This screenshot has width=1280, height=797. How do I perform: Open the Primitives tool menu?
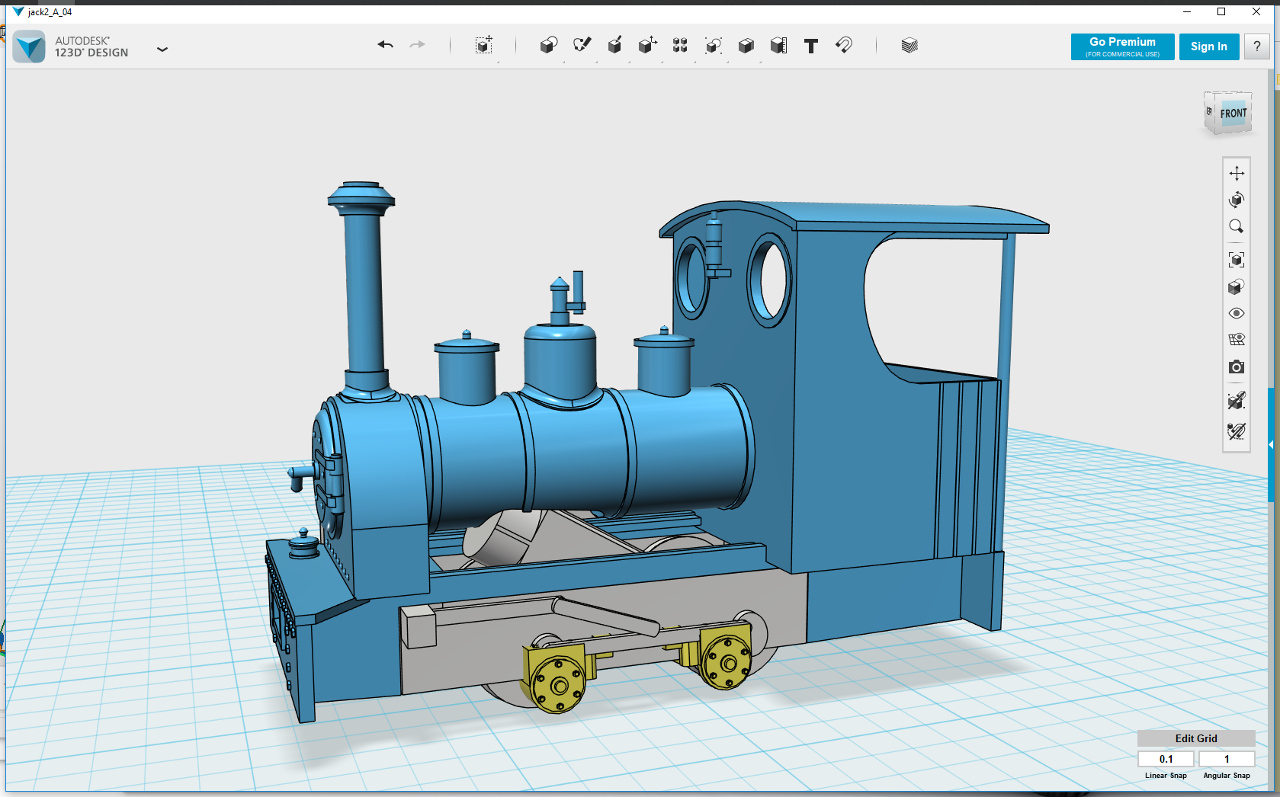pos(548,45)
